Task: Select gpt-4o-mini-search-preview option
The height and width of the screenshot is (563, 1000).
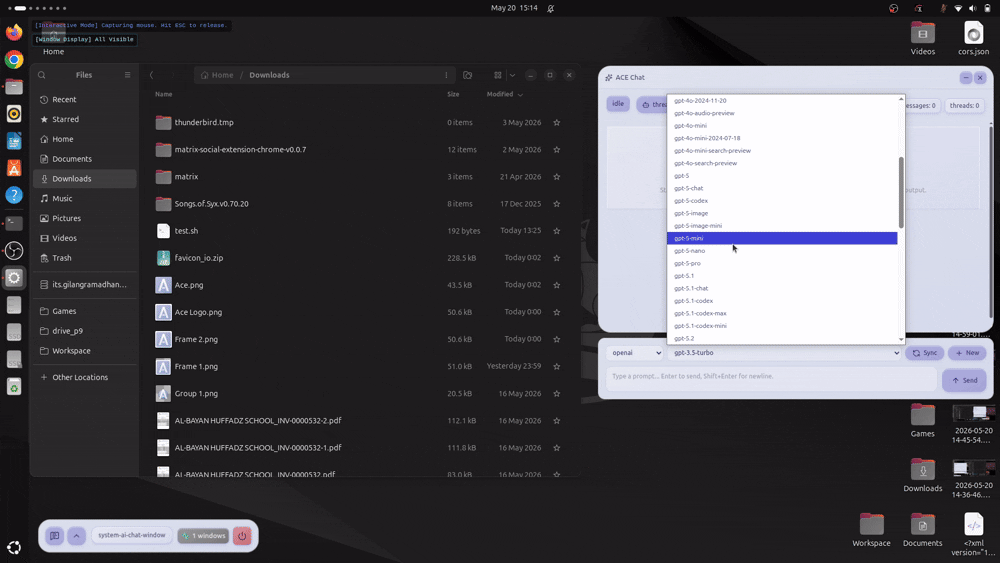Action: pyautogui.click(x=782, y=150)
